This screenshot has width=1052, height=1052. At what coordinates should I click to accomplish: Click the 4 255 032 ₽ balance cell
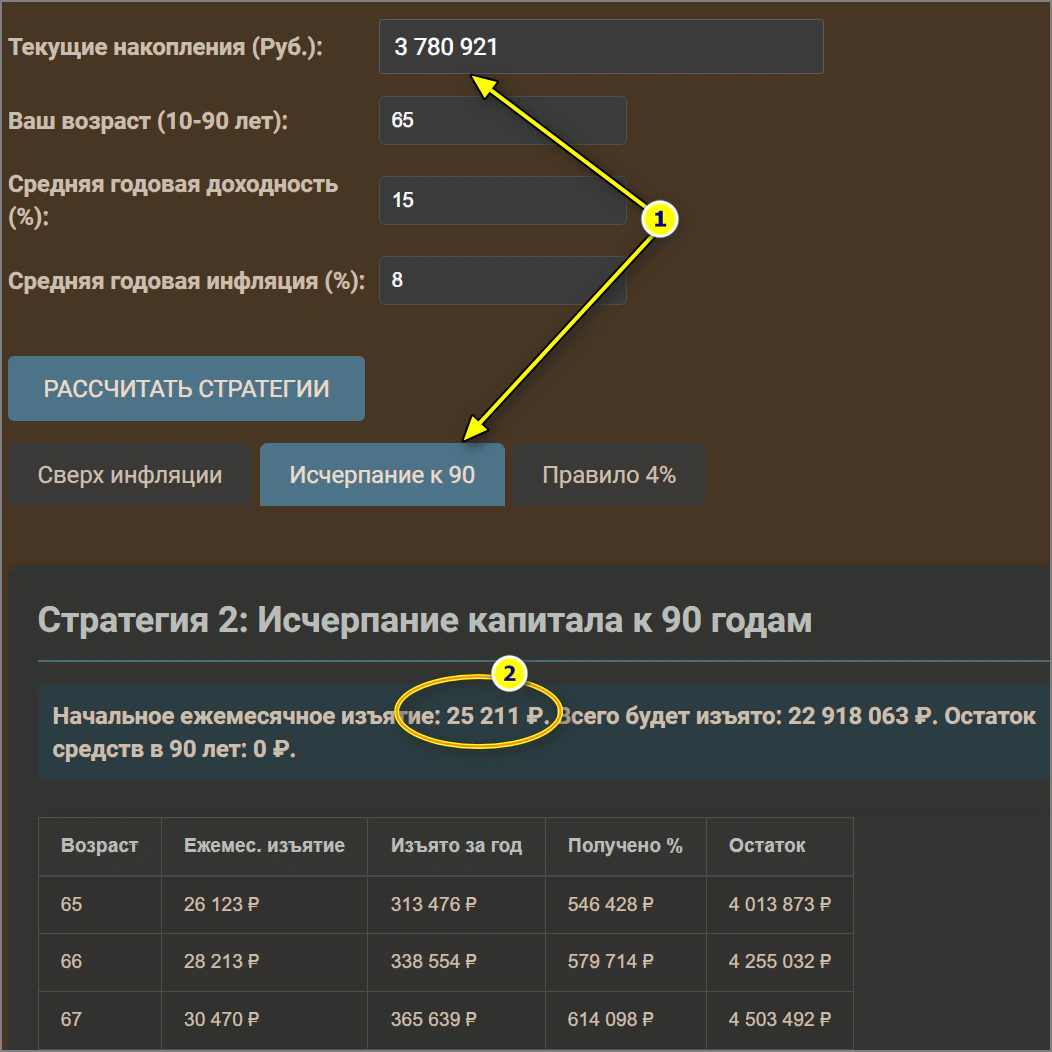pos(780,961)
